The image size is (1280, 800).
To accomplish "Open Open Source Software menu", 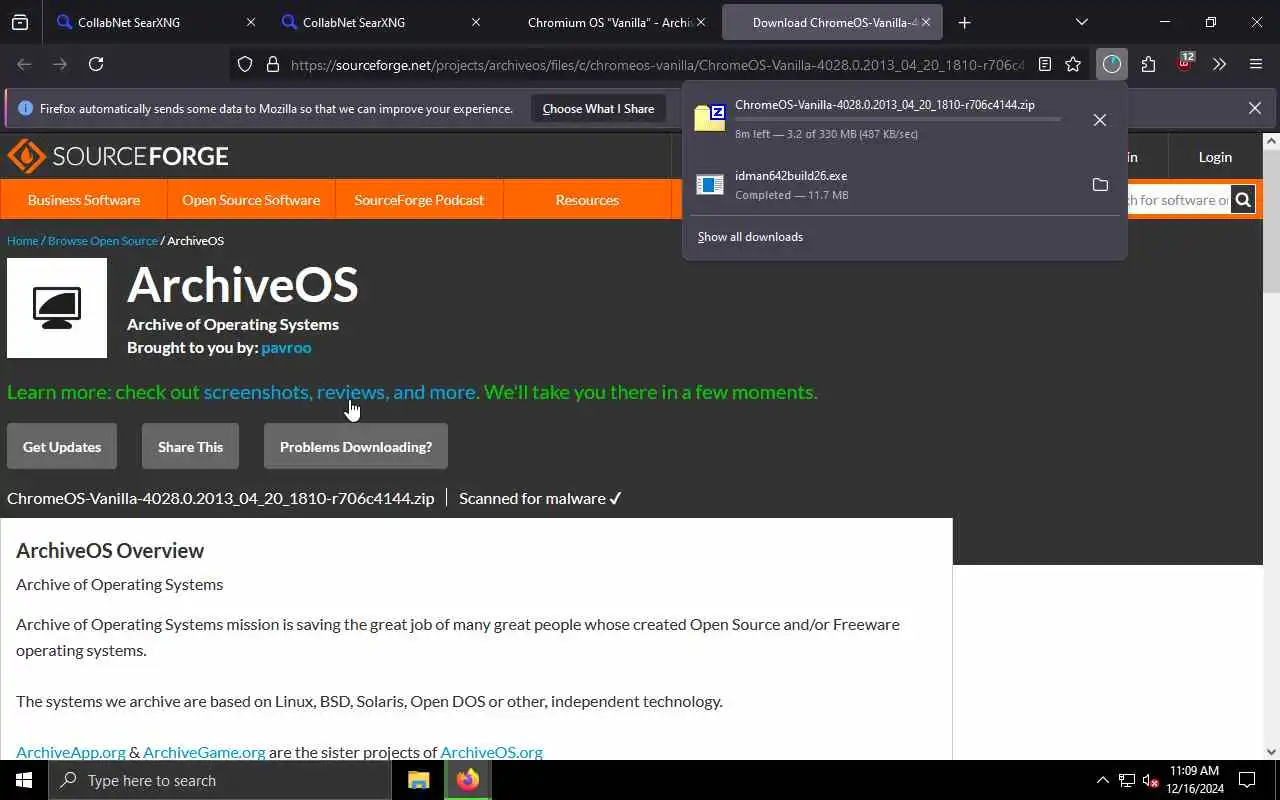I will click(x=251, y=200).
